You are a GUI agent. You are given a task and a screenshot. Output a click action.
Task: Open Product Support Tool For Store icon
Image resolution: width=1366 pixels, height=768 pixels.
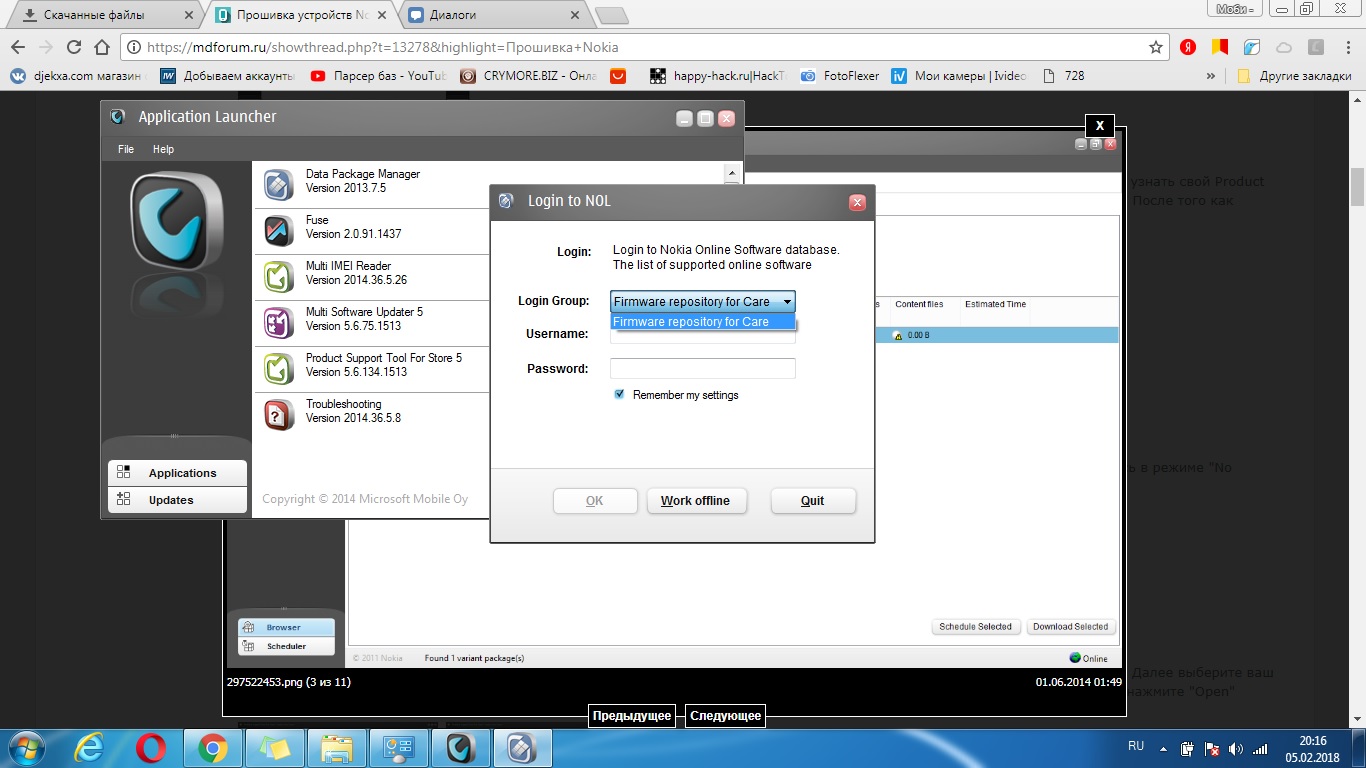point(278,369)
